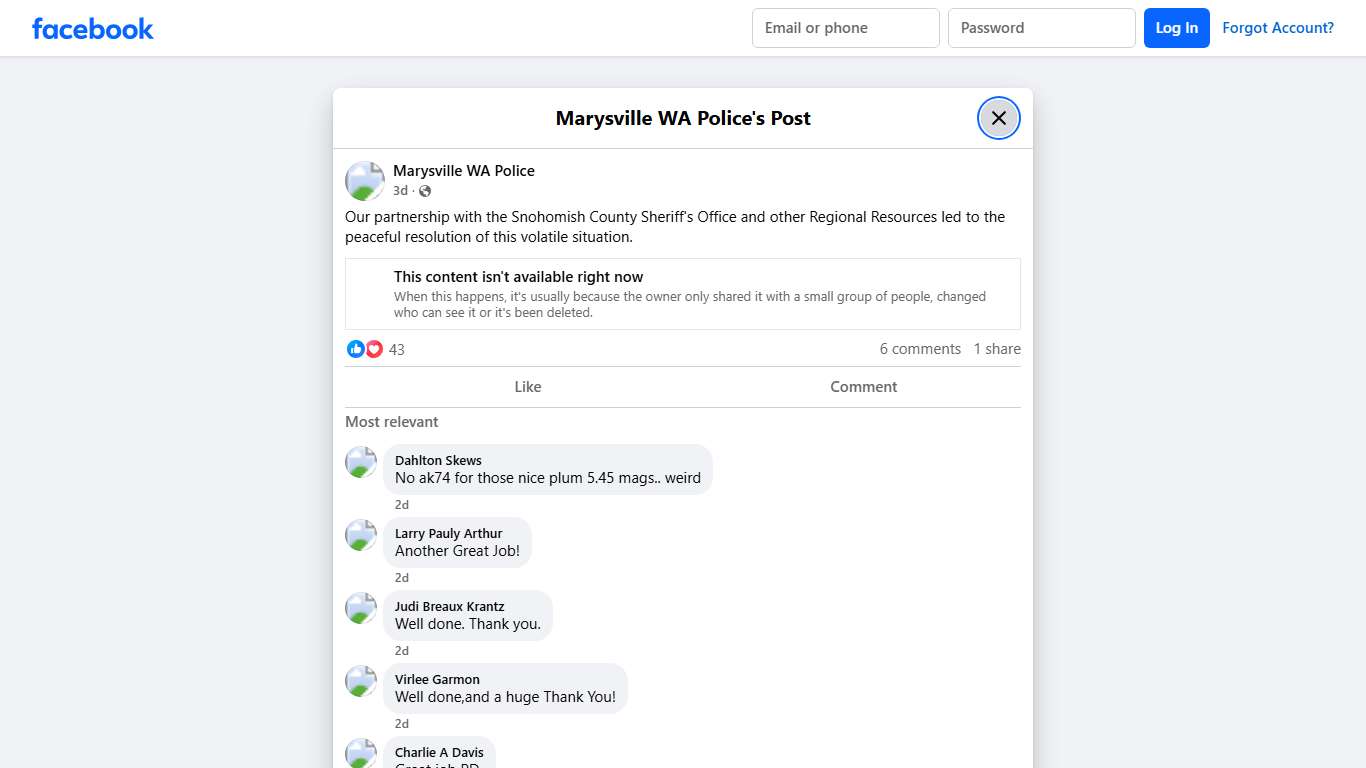Click the thumbs-up reaction icon
1366x768 pixels.
click(x=356, y=348)
